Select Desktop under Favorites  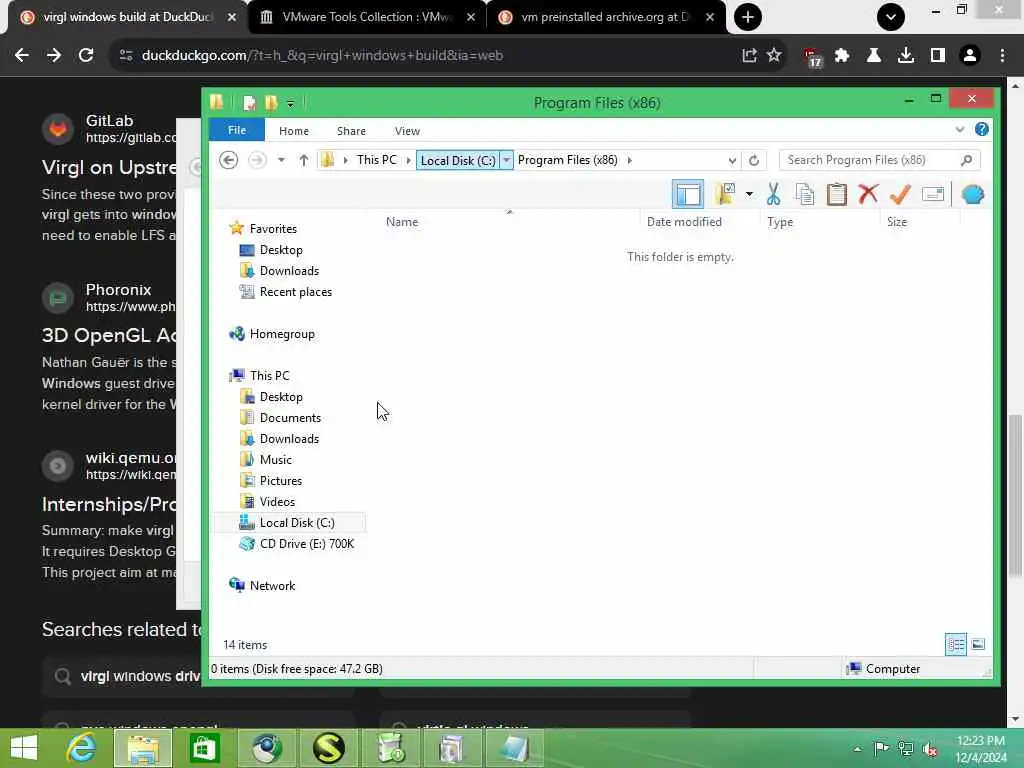281,249
